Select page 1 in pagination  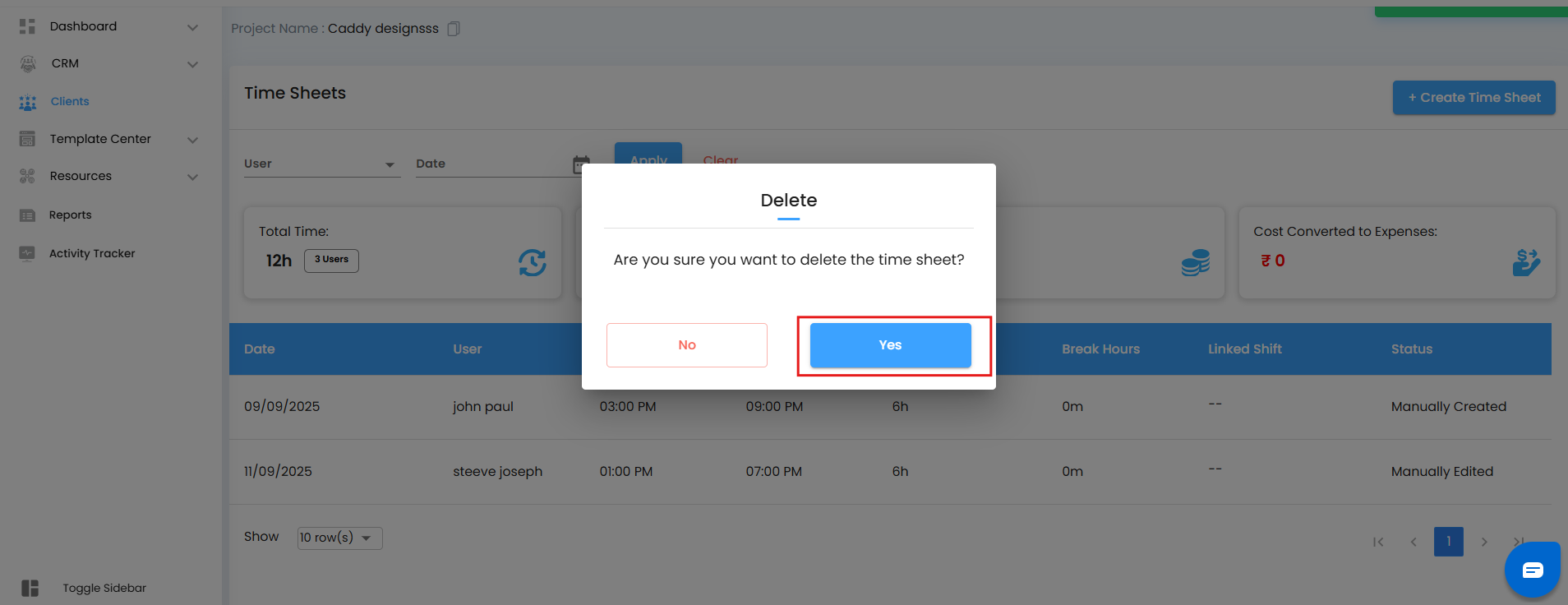[1448, 542]
